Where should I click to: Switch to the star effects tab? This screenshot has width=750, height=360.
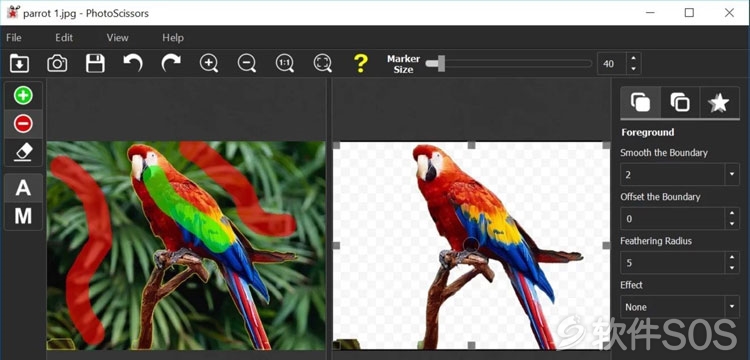[x=718, y=103]
